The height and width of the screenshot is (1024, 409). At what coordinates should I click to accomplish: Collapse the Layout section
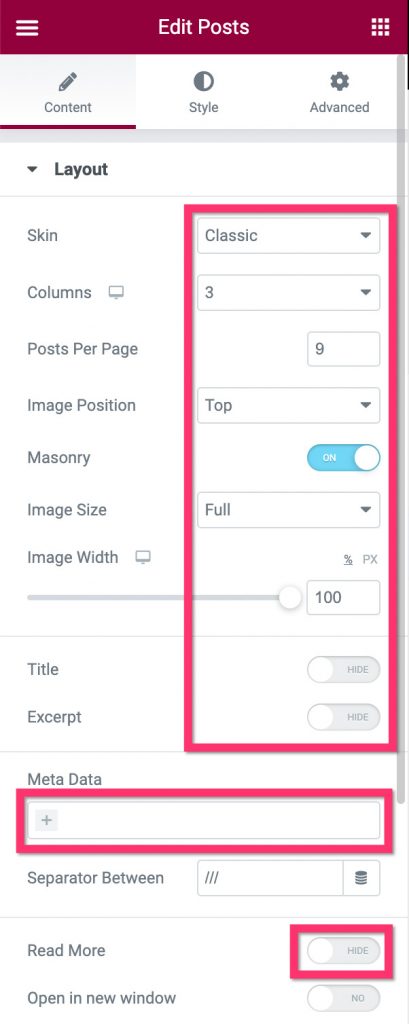[67, 170]
